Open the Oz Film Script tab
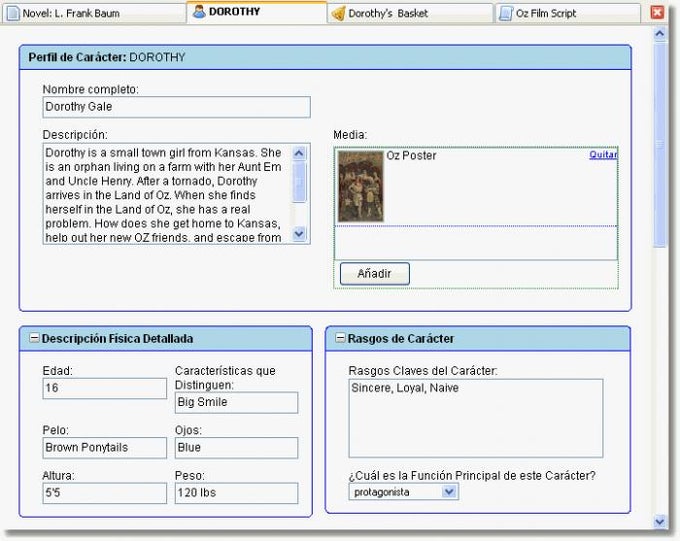The image size is (680, 541). (x=568, y=13)
